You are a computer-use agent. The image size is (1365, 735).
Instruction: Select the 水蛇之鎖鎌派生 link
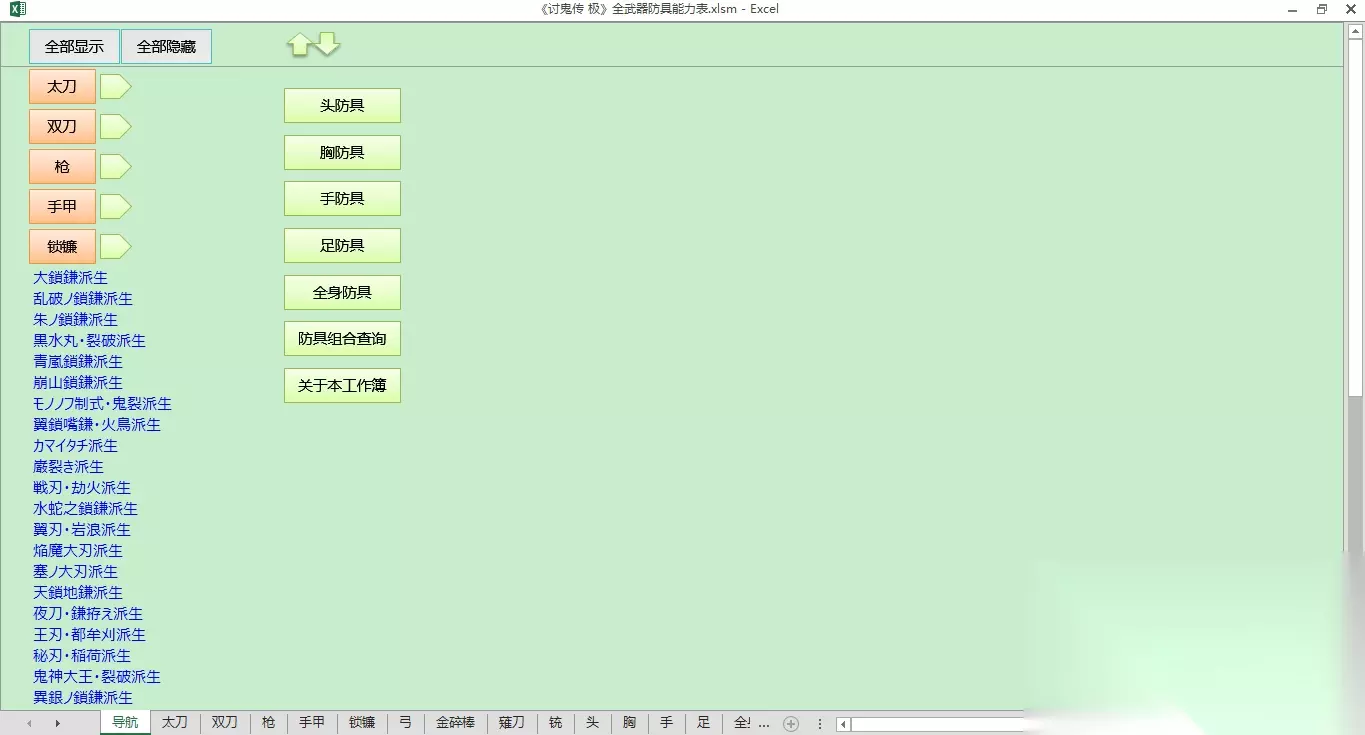(85, 509)
